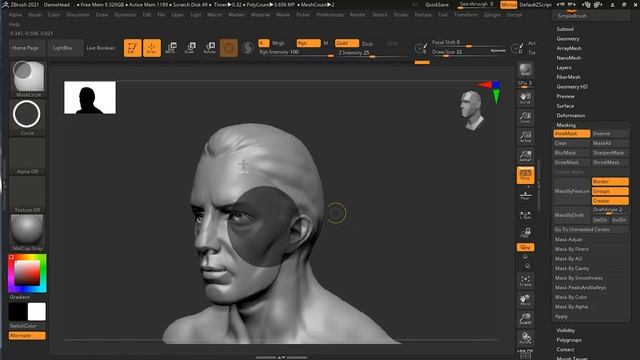Click the silhouette reference thumbnail
This screenshot has width=640, height=360.
(x=90, y=98)
